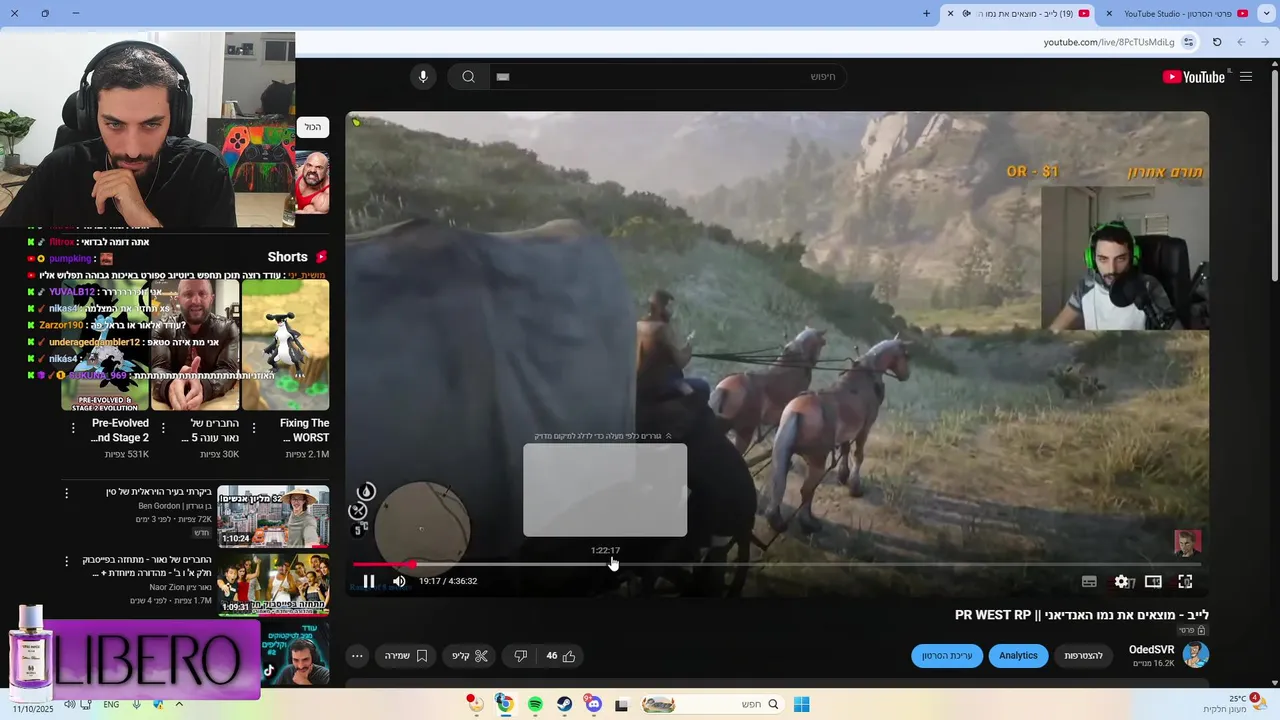This screenshot has width=1280, height=720.
Task: Open the OdedSVR channel name link
Action: [x=1151, y=650]
